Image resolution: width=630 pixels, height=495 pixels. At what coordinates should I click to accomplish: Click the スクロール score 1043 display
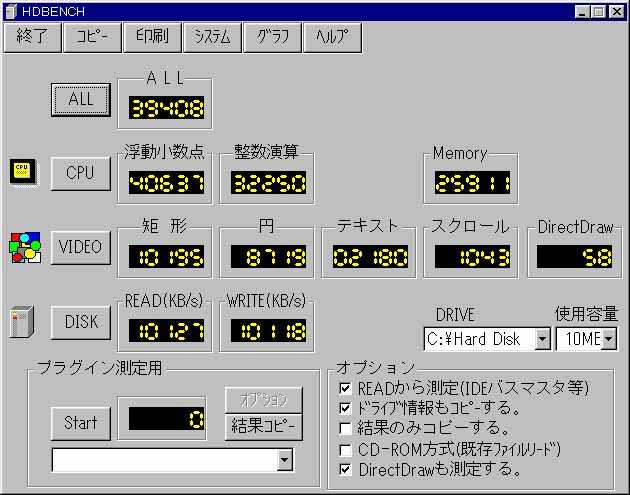point(472,256)
